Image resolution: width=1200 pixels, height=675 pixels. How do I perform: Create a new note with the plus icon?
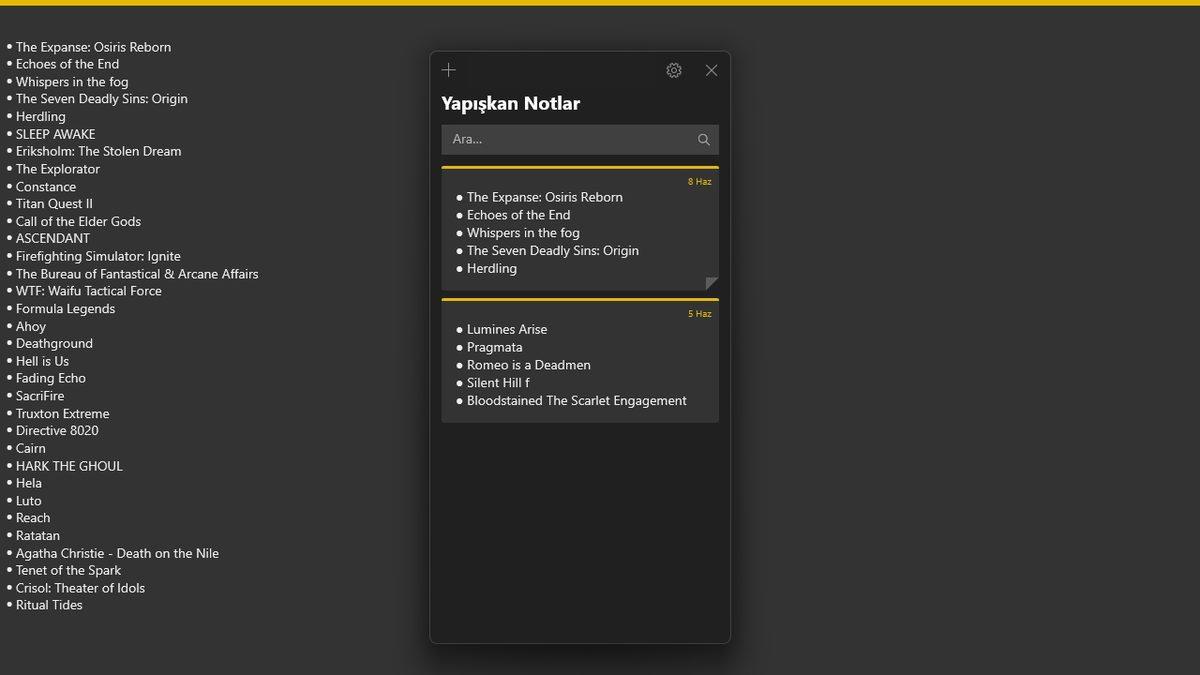(449, 70)
